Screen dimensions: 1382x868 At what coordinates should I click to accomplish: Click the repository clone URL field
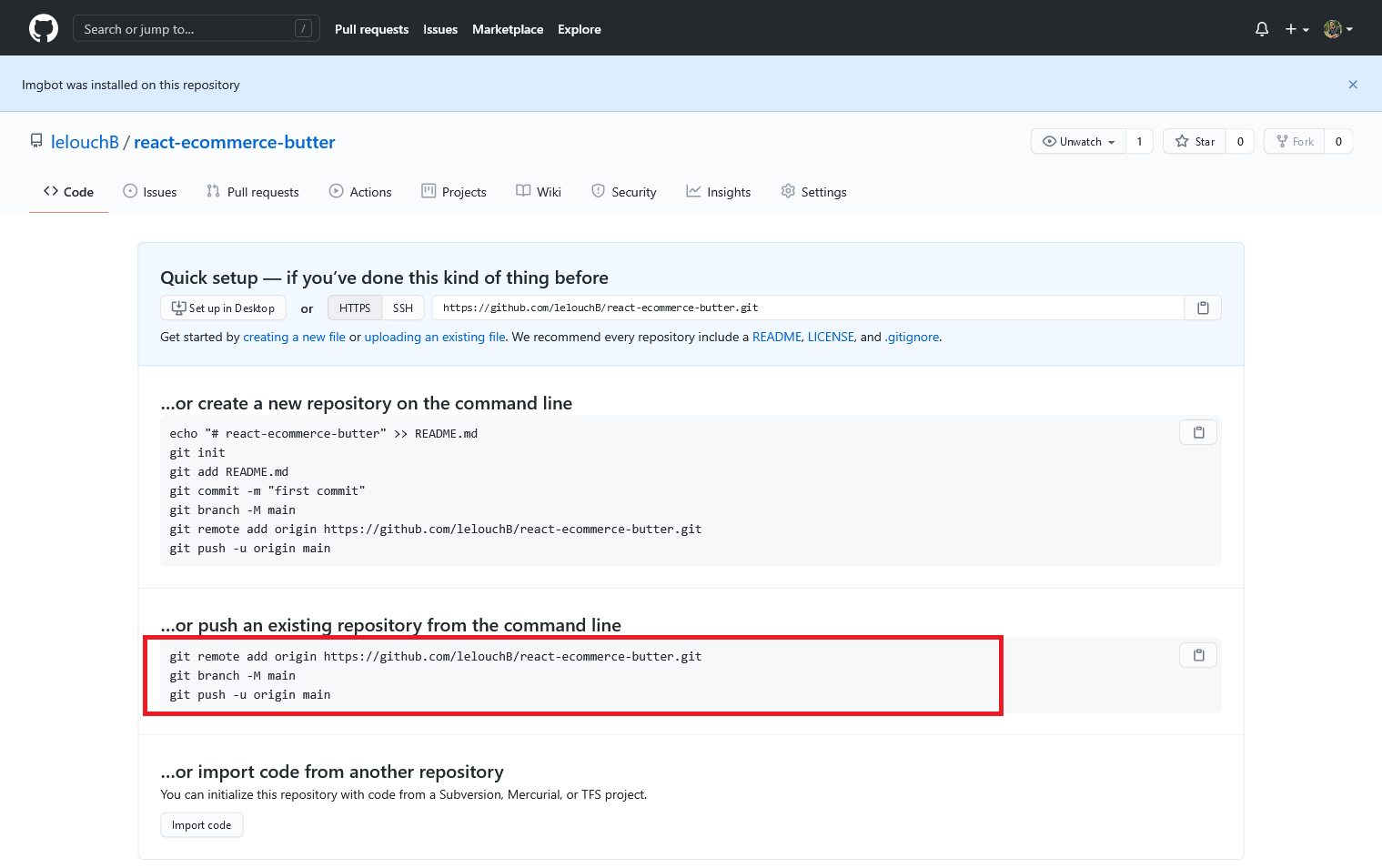808,308
